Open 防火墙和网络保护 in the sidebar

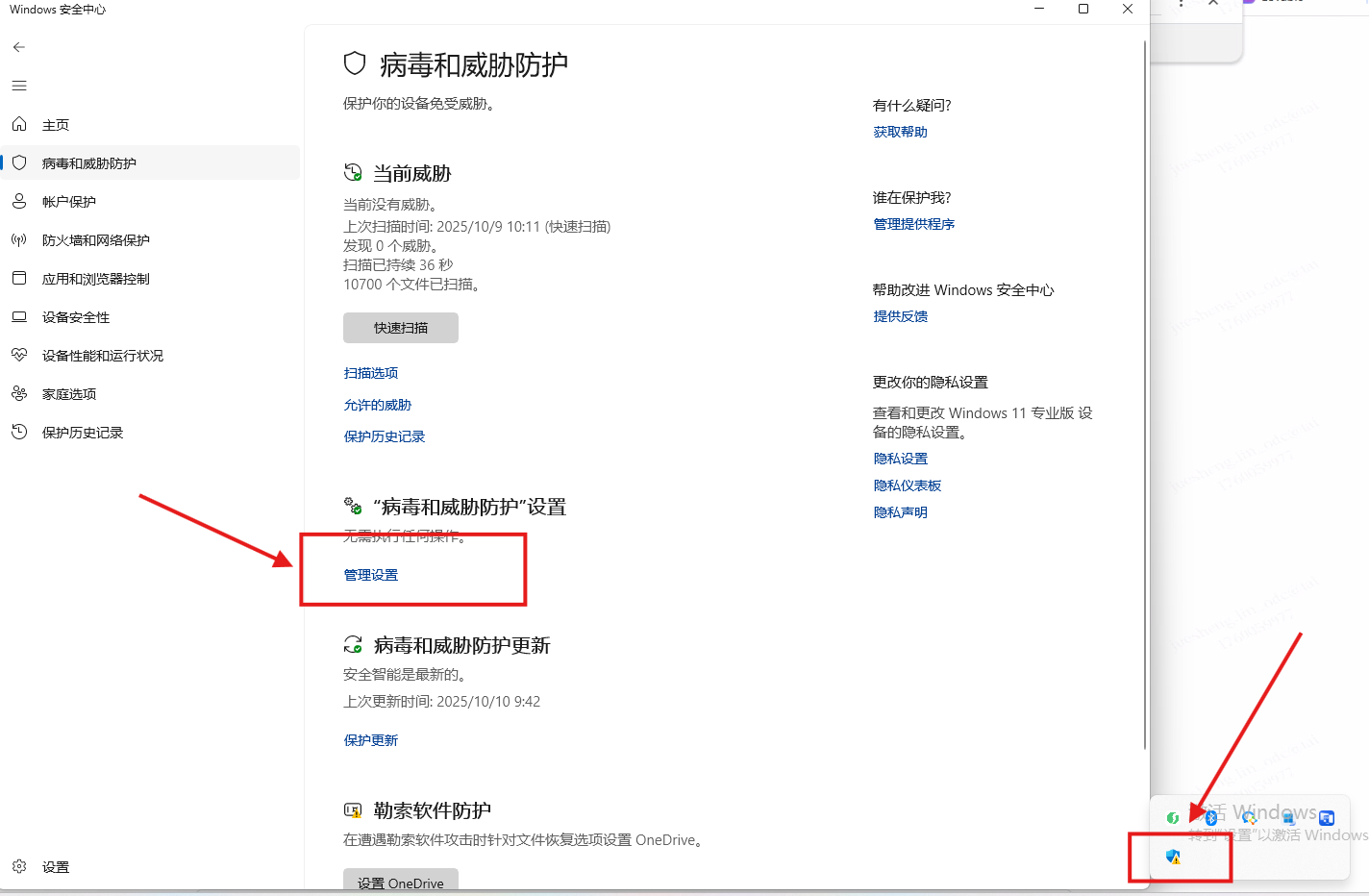click(151, 239)
